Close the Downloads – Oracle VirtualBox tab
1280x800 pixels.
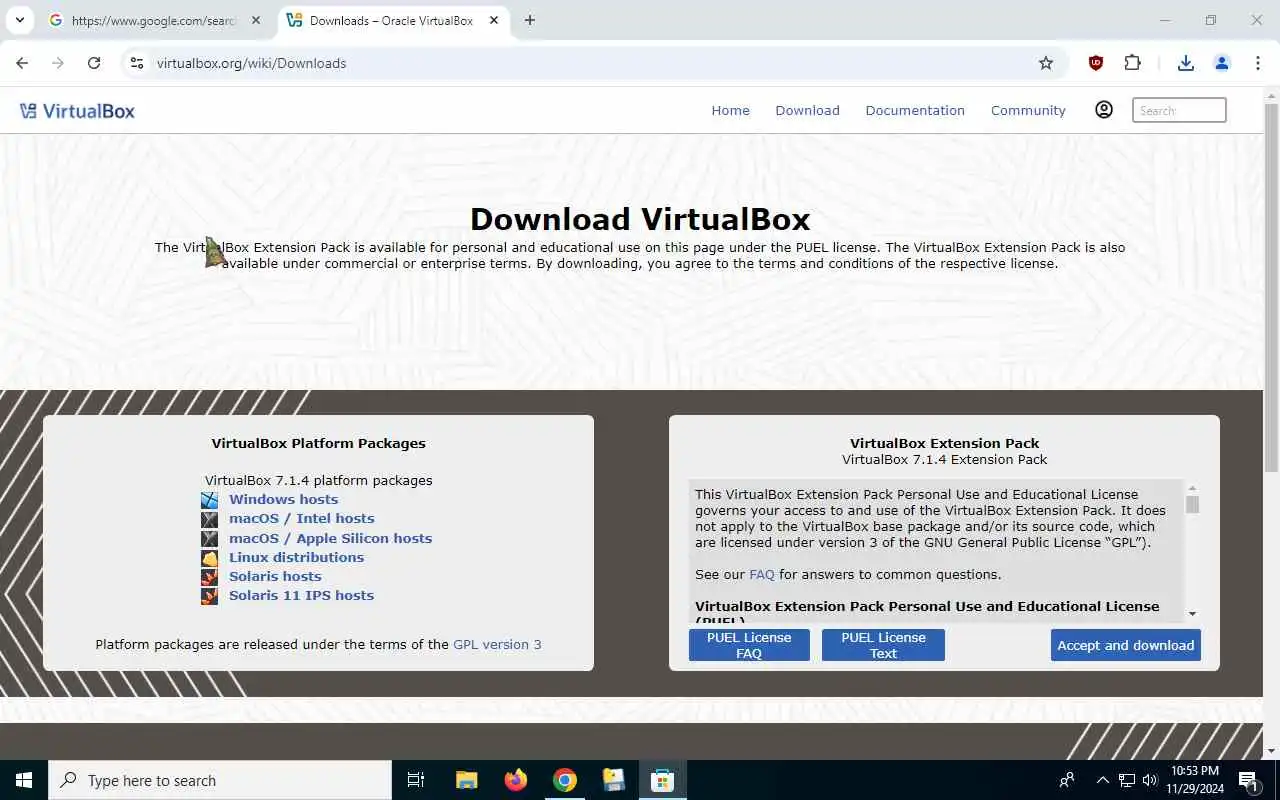[496, 20]
